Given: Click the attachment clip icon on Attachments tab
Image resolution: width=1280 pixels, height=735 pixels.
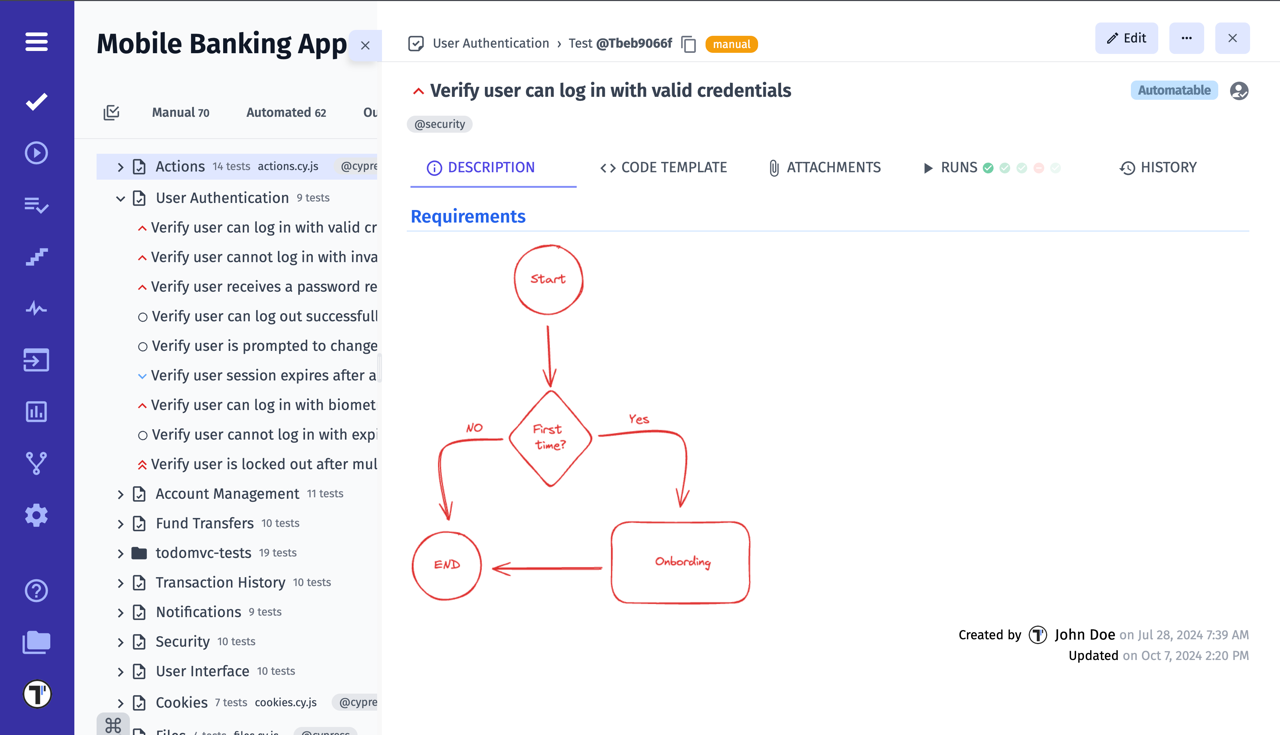Looking at the screenshot, I should click(x=774, y=167).
